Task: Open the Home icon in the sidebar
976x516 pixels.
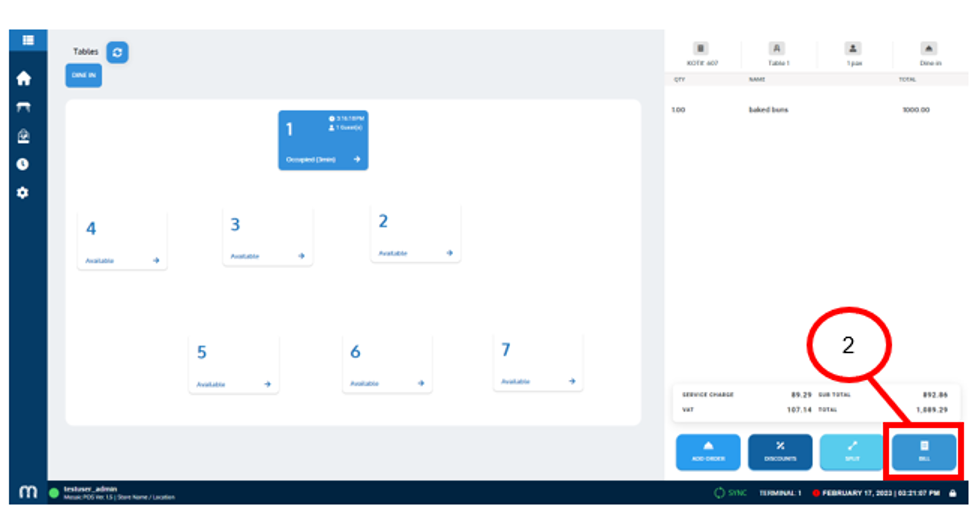Action: 24,79
